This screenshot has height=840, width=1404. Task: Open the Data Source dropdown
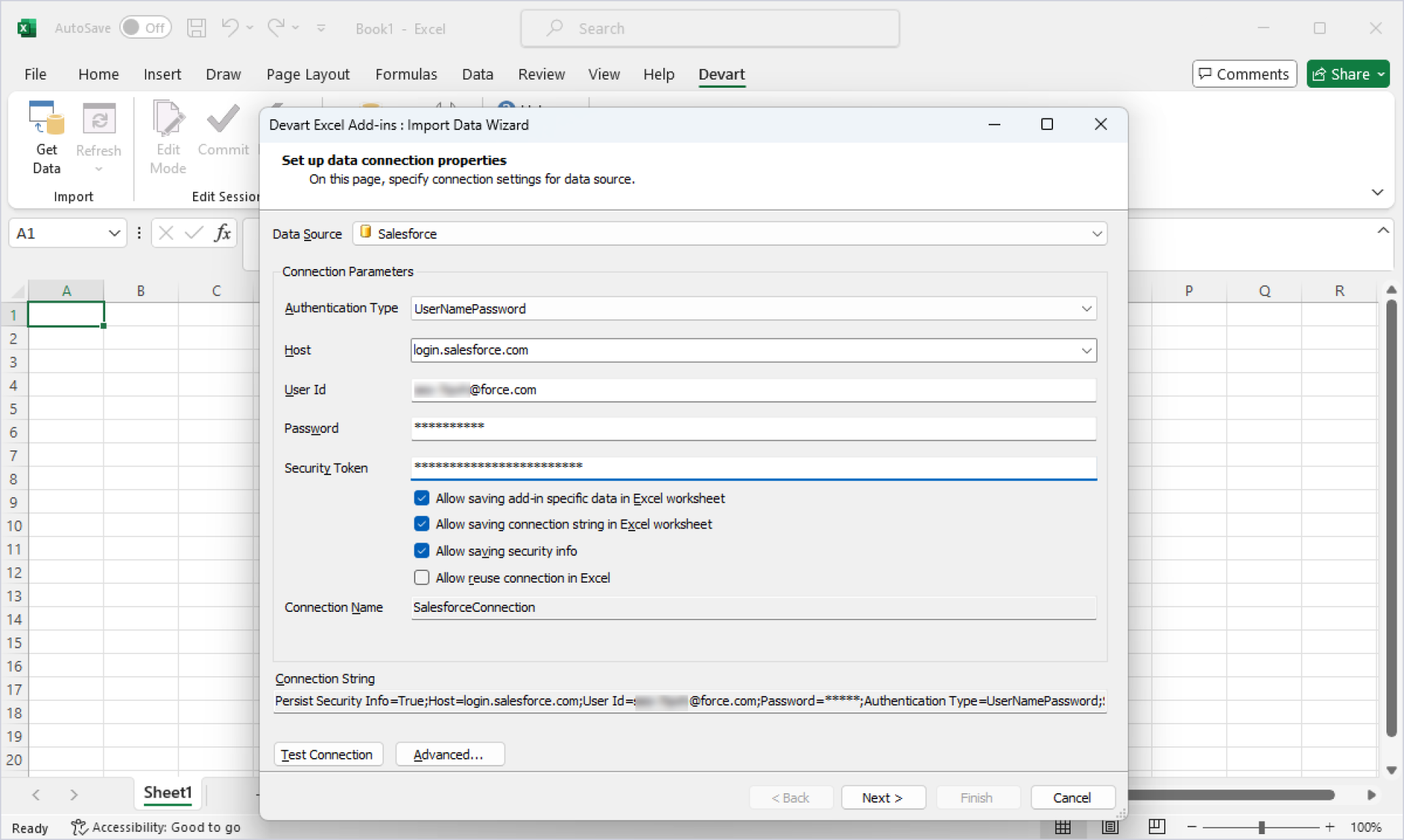(1097, 234)
